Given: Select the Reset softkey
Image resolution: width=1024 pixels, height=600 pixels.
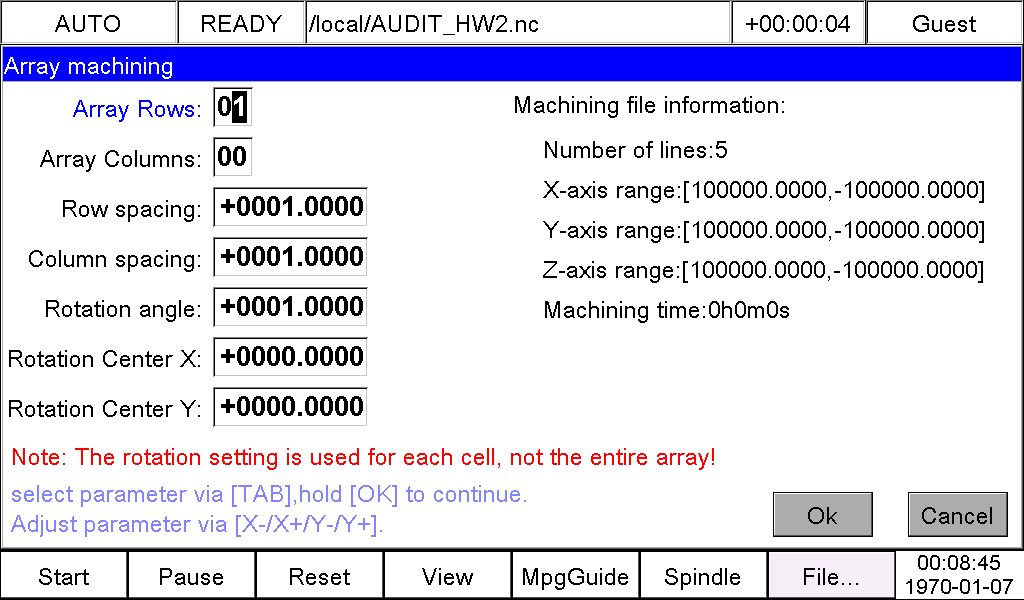Looking at the screenshot, I should [319, 576].
